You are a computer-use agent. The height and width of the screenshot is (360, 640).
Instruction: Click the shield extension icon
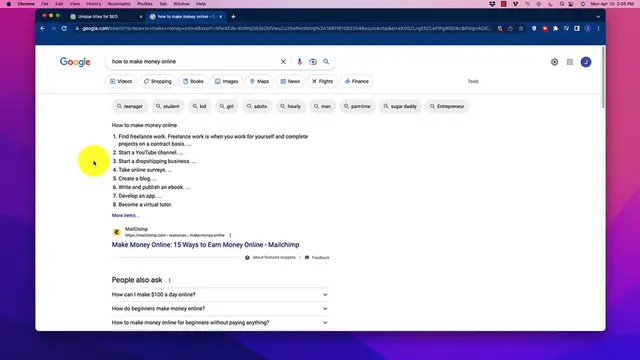tap(534, 29)
